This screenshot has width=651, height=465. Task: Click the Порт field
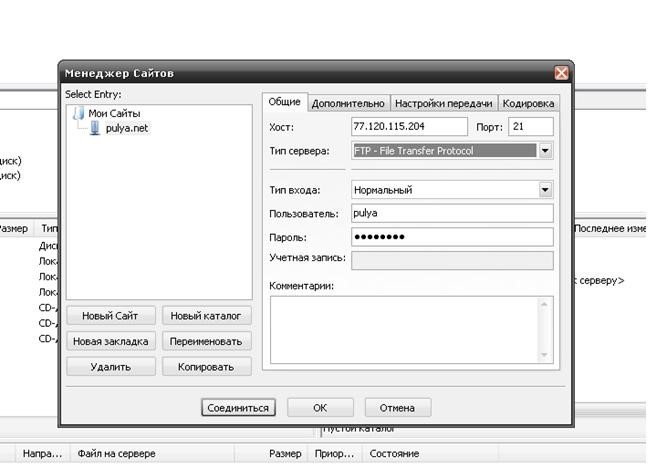coord(531,126)
